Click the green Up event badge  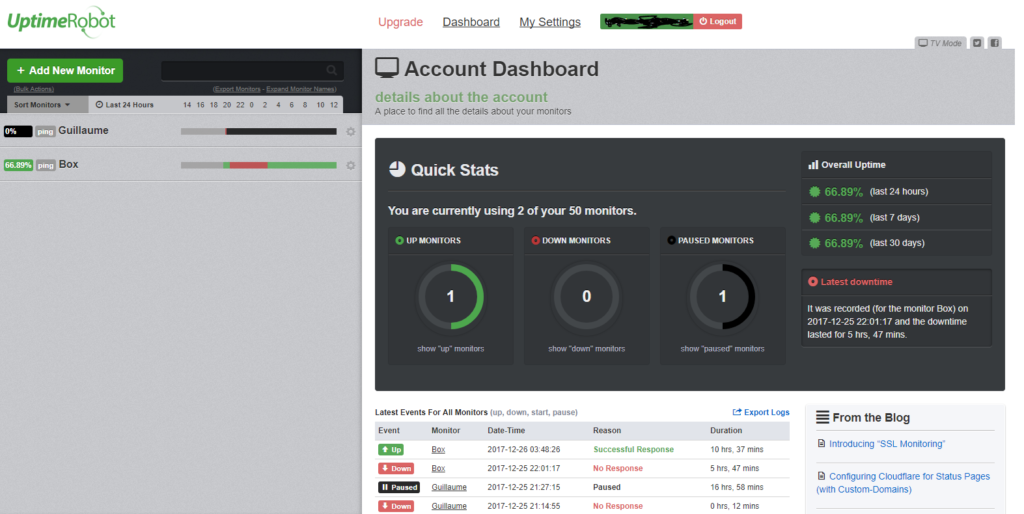(x=391, y=449)
